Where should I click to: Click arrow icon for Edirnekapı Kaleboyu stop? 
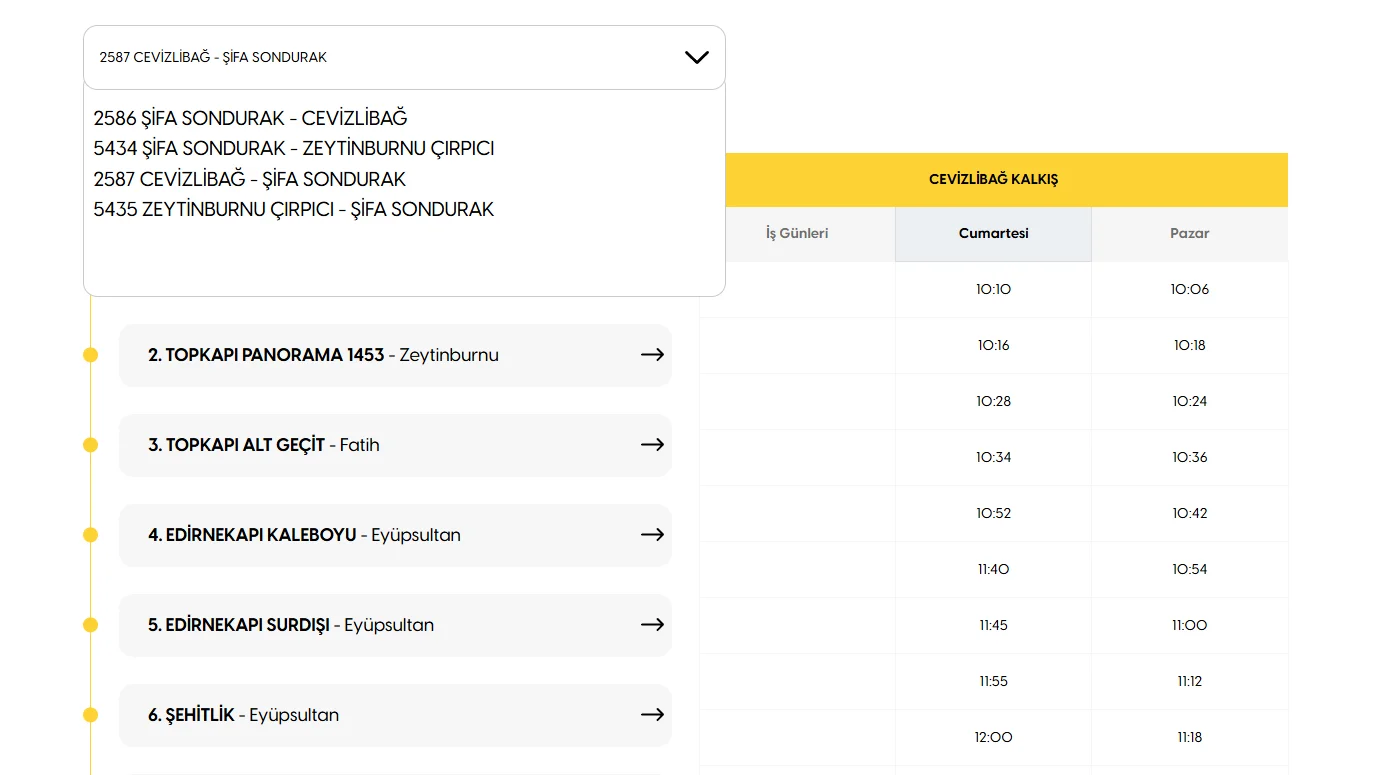[x=652, y=535]
